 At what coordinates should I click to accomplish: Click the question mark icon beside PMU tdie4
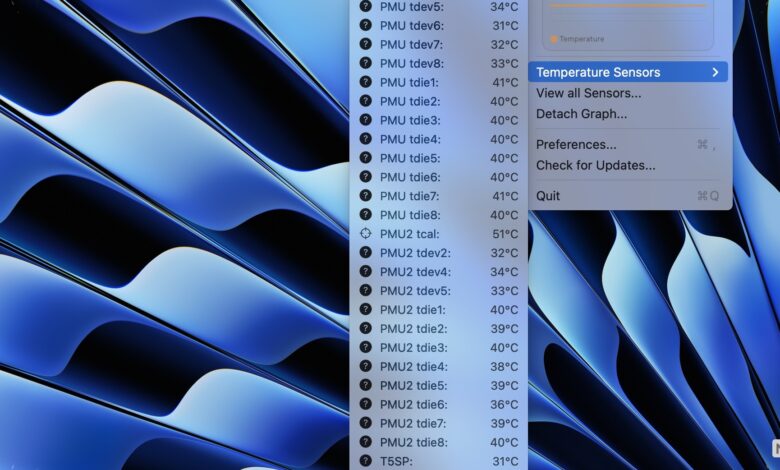(366, 138)
